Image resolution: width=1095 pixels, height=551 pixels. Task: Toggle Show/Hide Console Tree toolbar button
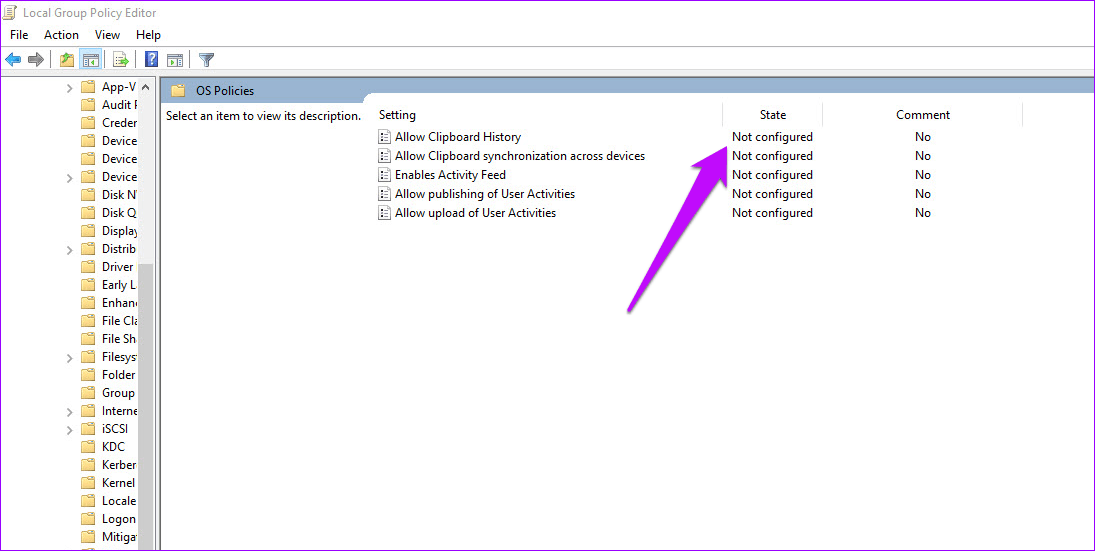click(90, 60)
